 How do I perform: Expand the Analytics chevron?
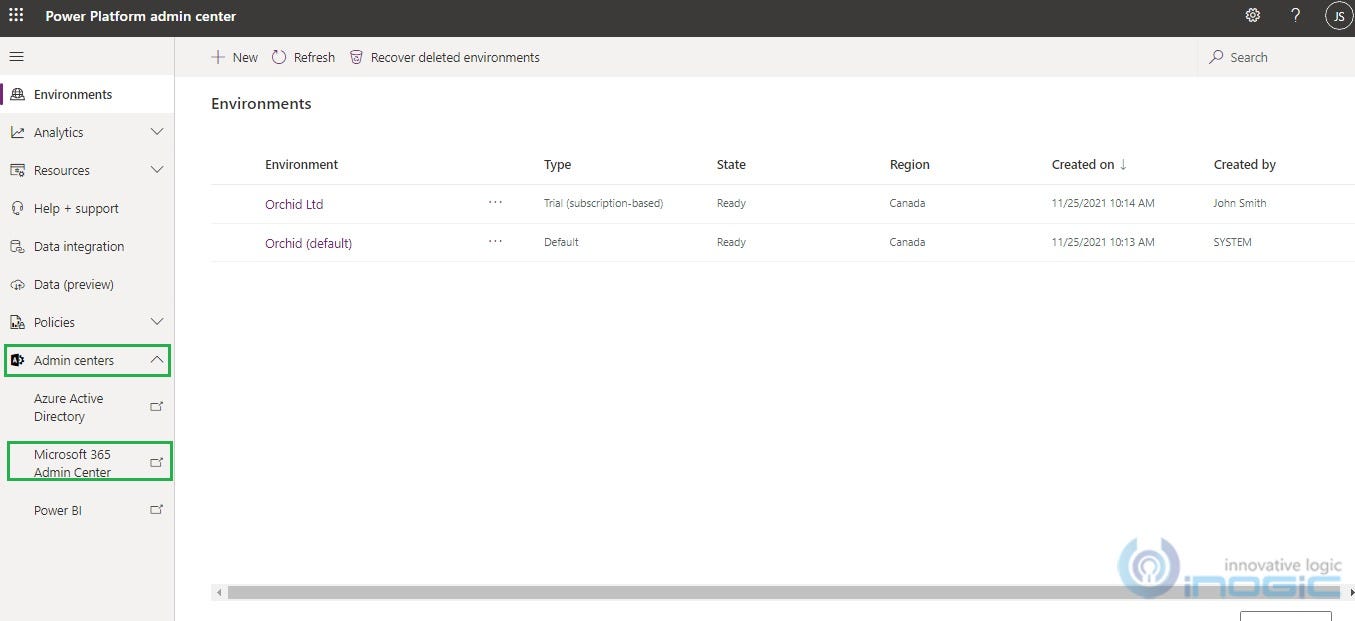[157, 132]
